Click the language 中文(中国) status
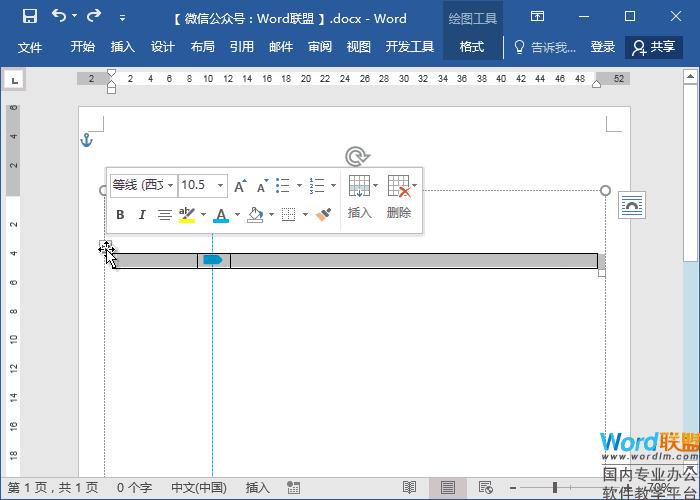Image resolution: width=700 pixels, height=500 pixels. point(199,488)
